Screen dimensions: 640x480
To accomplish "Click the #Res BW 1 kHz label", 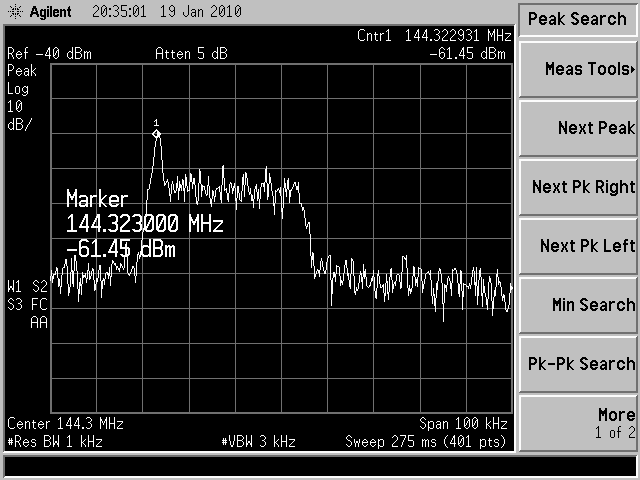I will pyautogui.click(x=55, y=442).
